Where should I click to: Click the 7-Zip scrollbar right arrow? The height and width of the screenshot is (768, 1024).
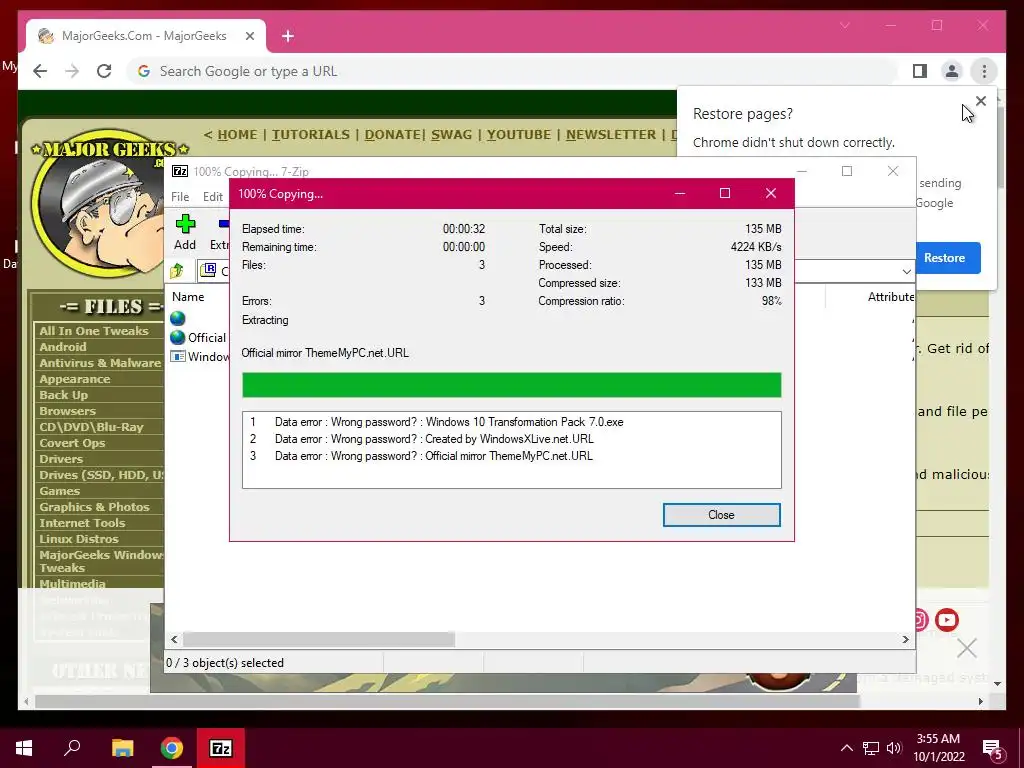pos(905,639)
